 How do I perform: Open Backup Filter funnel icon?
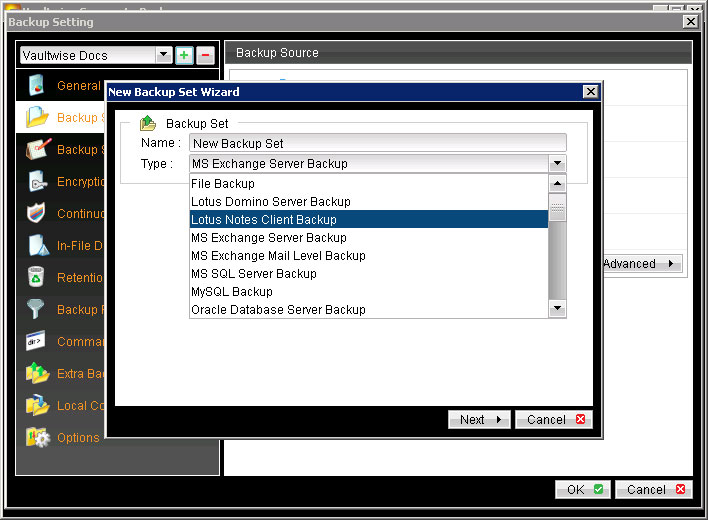pos(35,309)
